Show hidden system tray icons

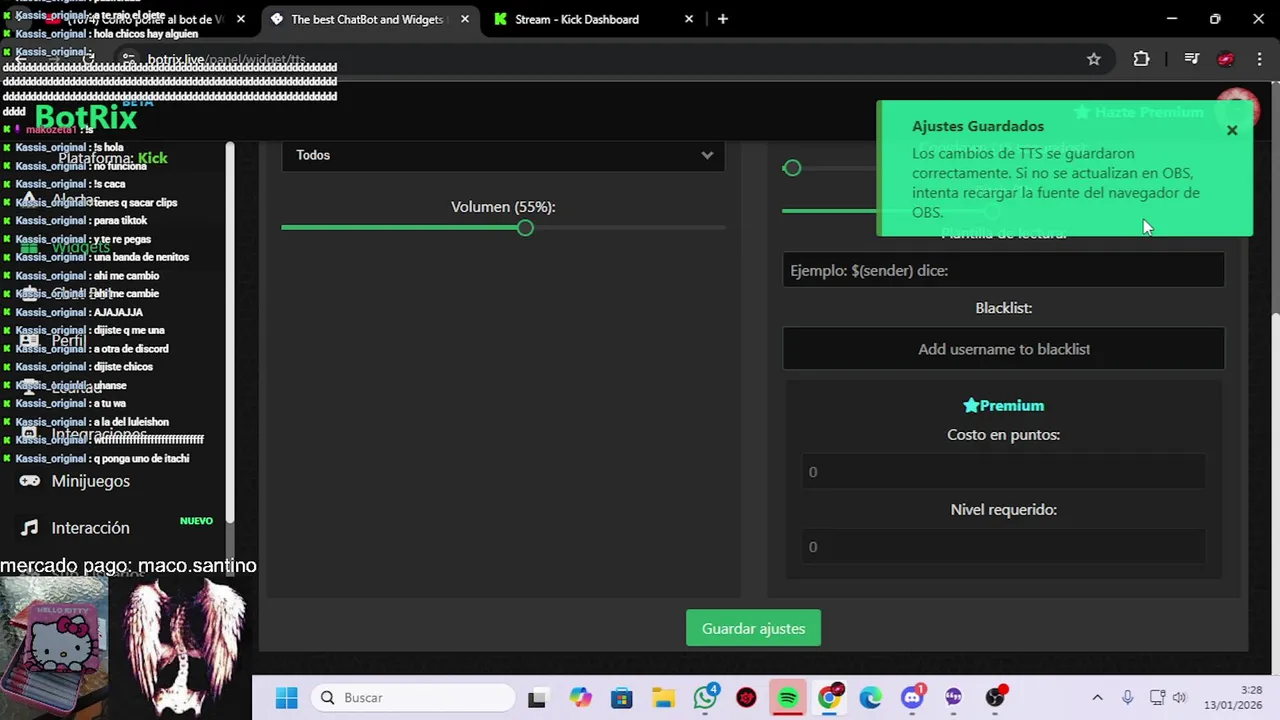pos(1097,698)
